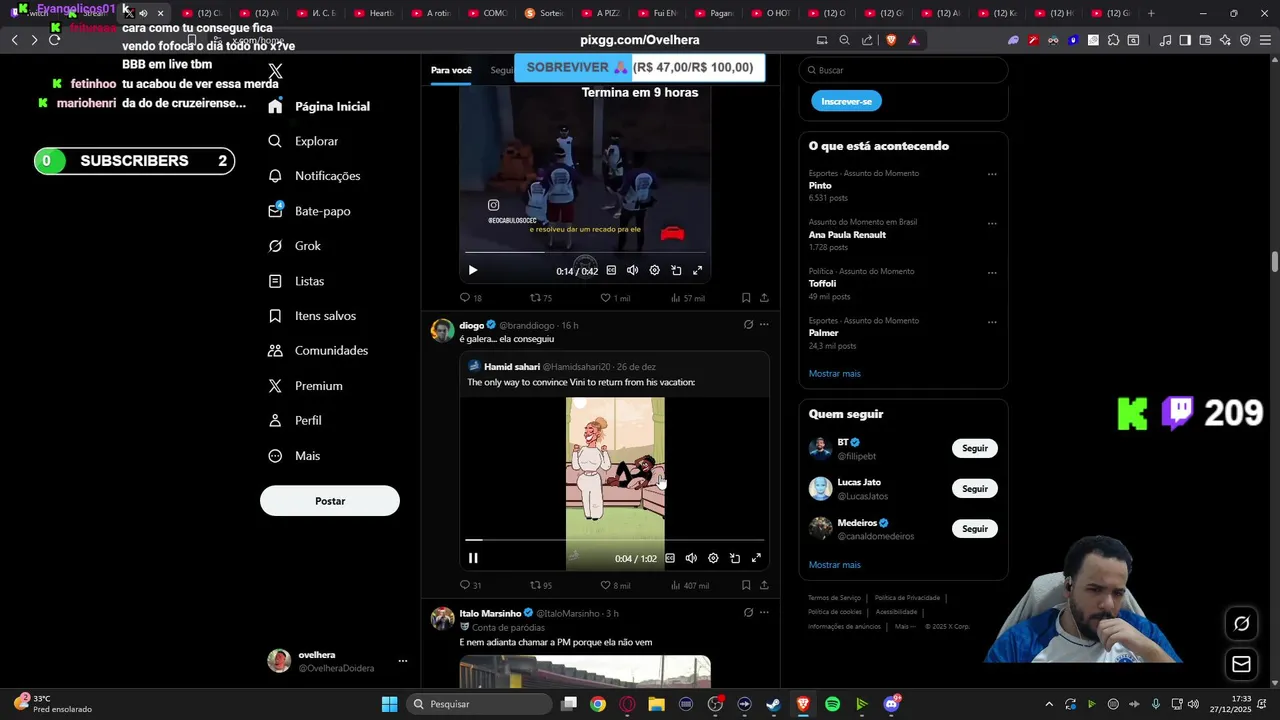This screenshot has height=720, width=1280.
Task: Reply to the first post with 18 comments
Action: click(470, 298)
